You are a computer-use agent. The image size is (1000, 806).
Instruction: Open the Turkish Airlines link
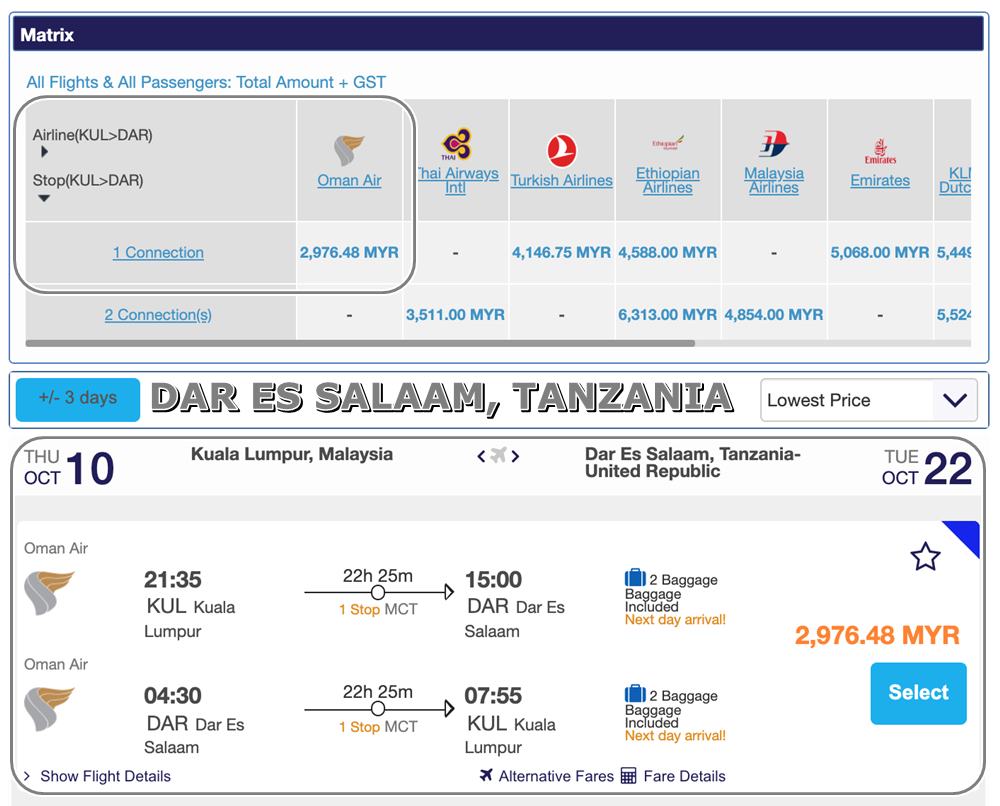coord(562,180)
